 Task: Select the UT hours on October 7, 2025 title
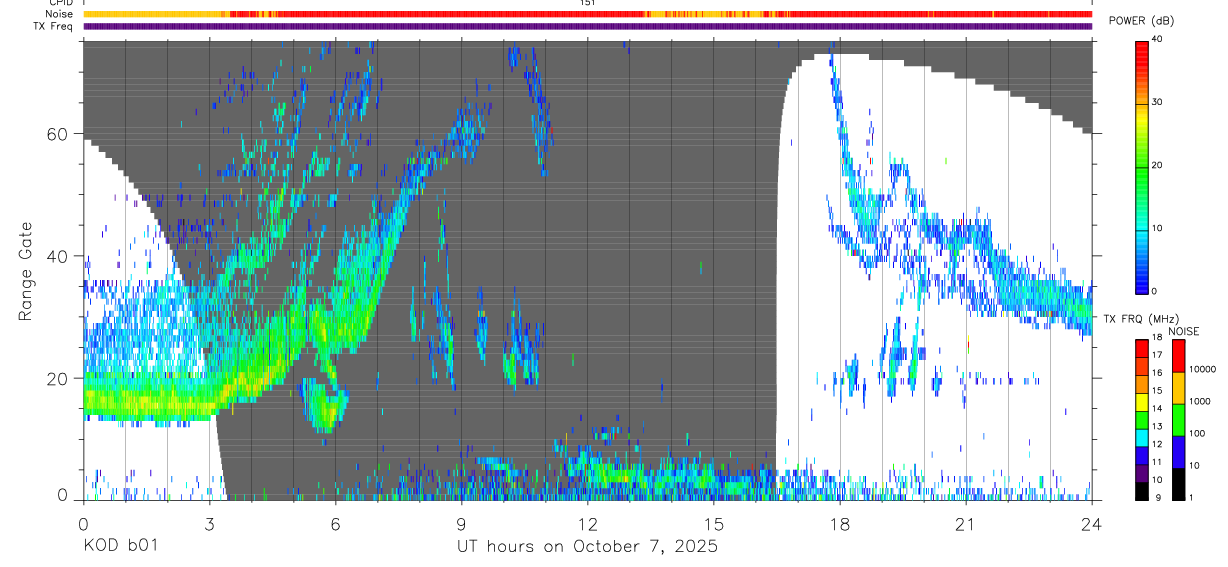point(587,547)
